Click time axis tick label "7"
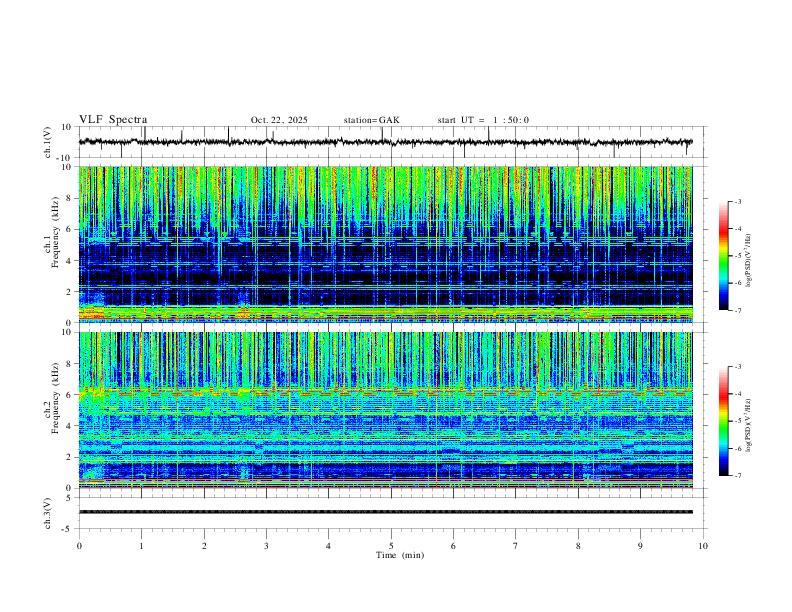Image resolution: width=792 pixels, height=612 pixels. point(516,546)
